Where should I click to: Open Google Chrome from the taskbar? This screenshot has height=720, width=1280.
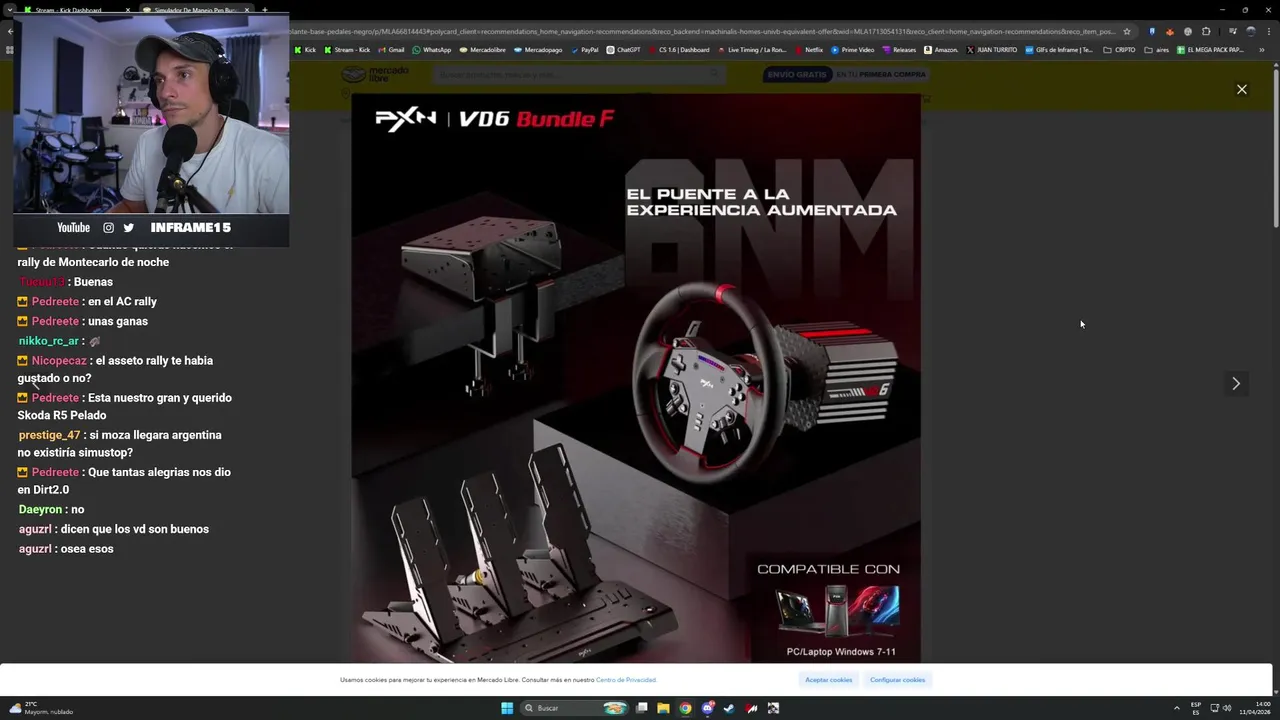[685, 708]
